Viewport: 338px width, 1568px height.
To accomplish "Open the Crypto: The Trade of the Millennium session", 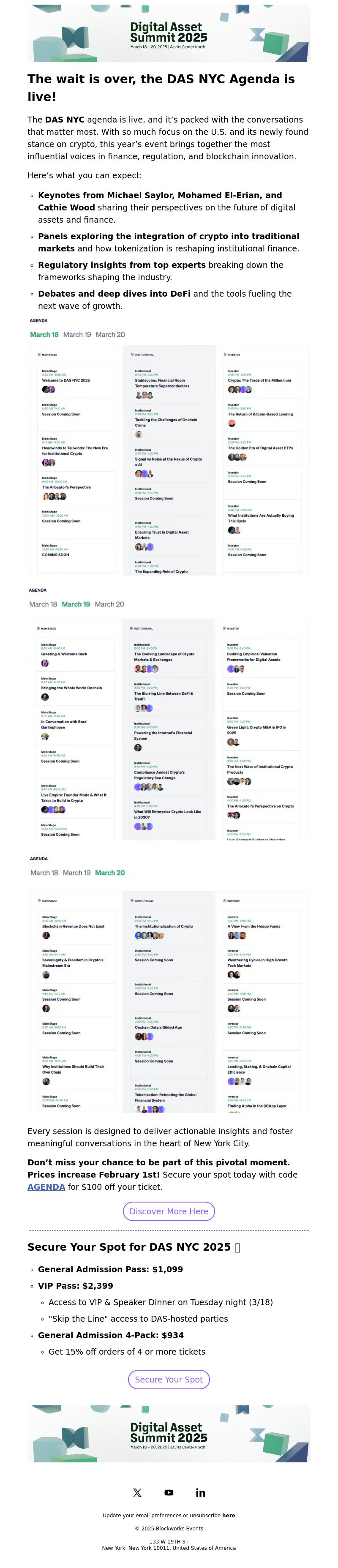I will point(259,380).
